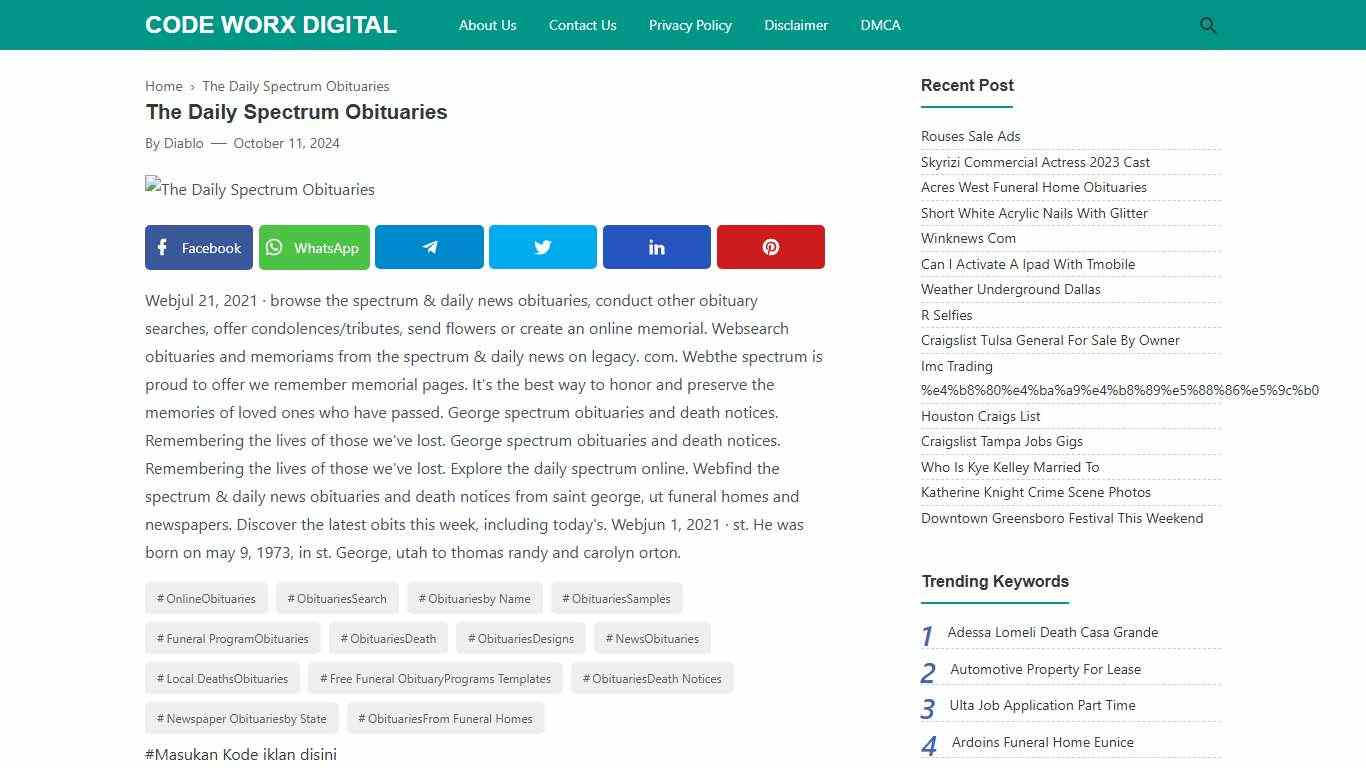Image resolution: width=1366 pixels, height=768 pixels.
Task: Open the site search
Action: (1208, 25)
